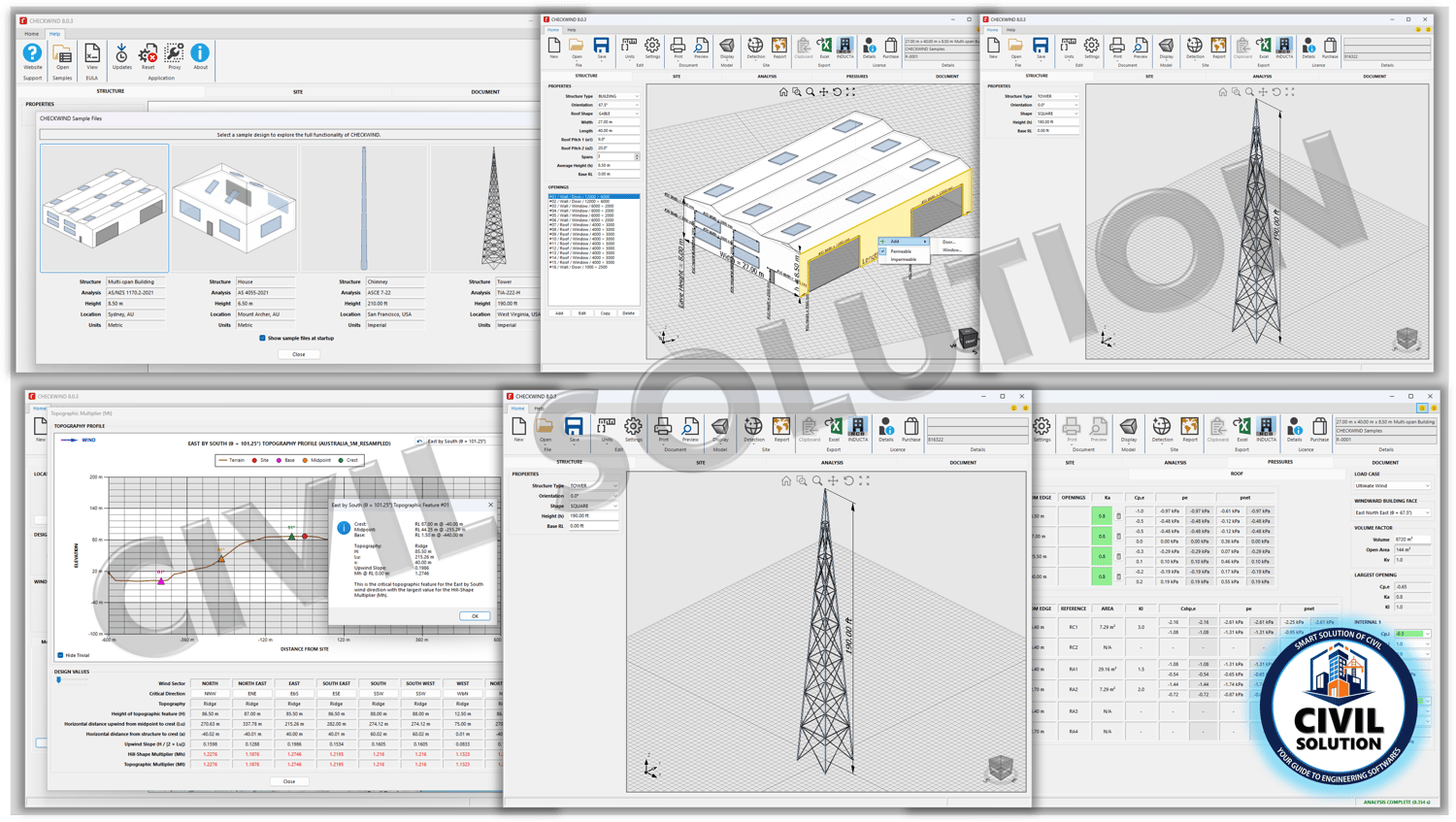The image size is (1456, 822).
Task: Select the Chimney sample thumbnail
Action: tap(364, 208)
